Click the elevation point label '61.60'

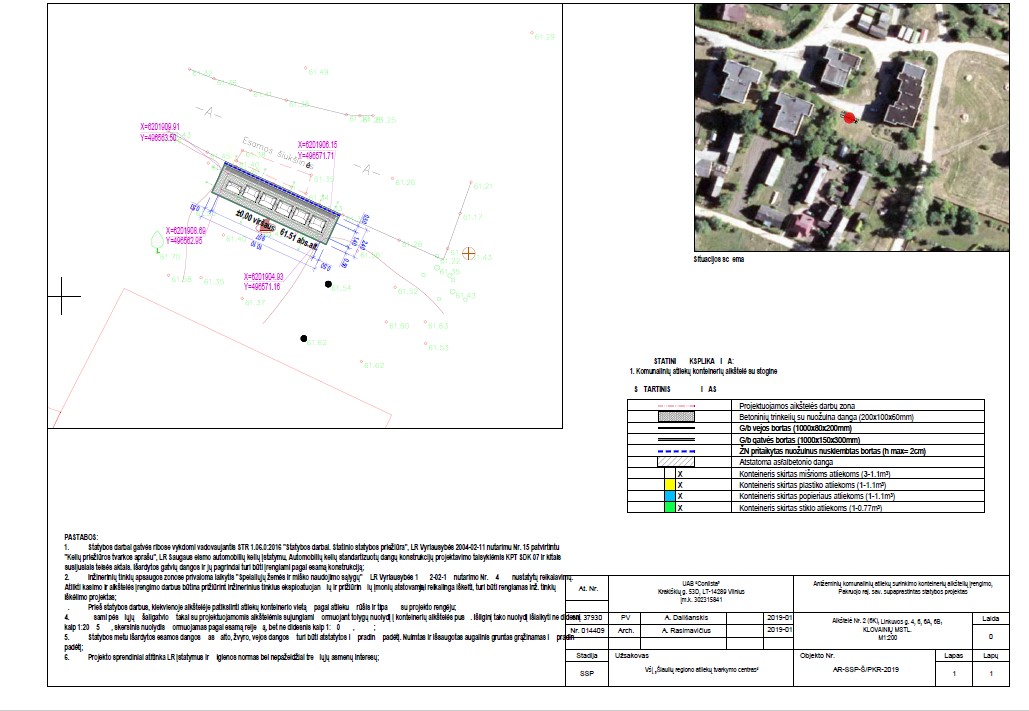[x=399, y=326]
